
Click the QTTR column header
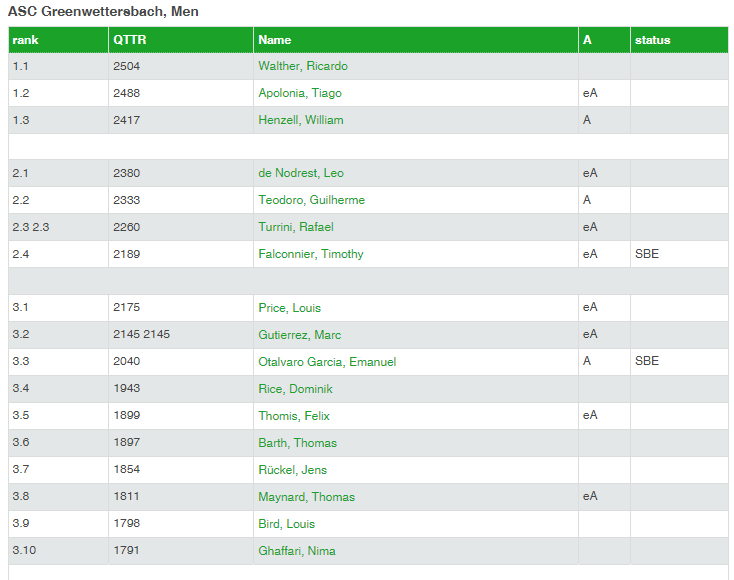tap(181, 40)
